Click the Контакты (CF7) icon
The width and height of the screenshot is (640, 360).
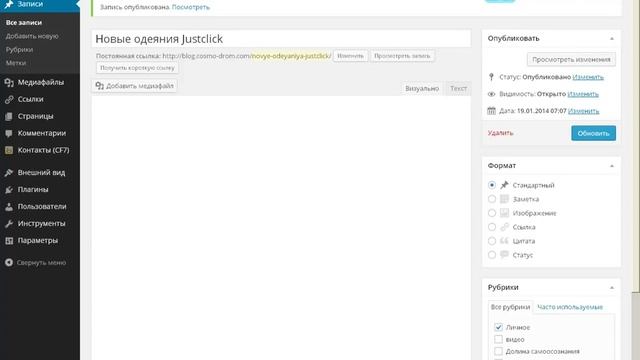coord(9,150)
